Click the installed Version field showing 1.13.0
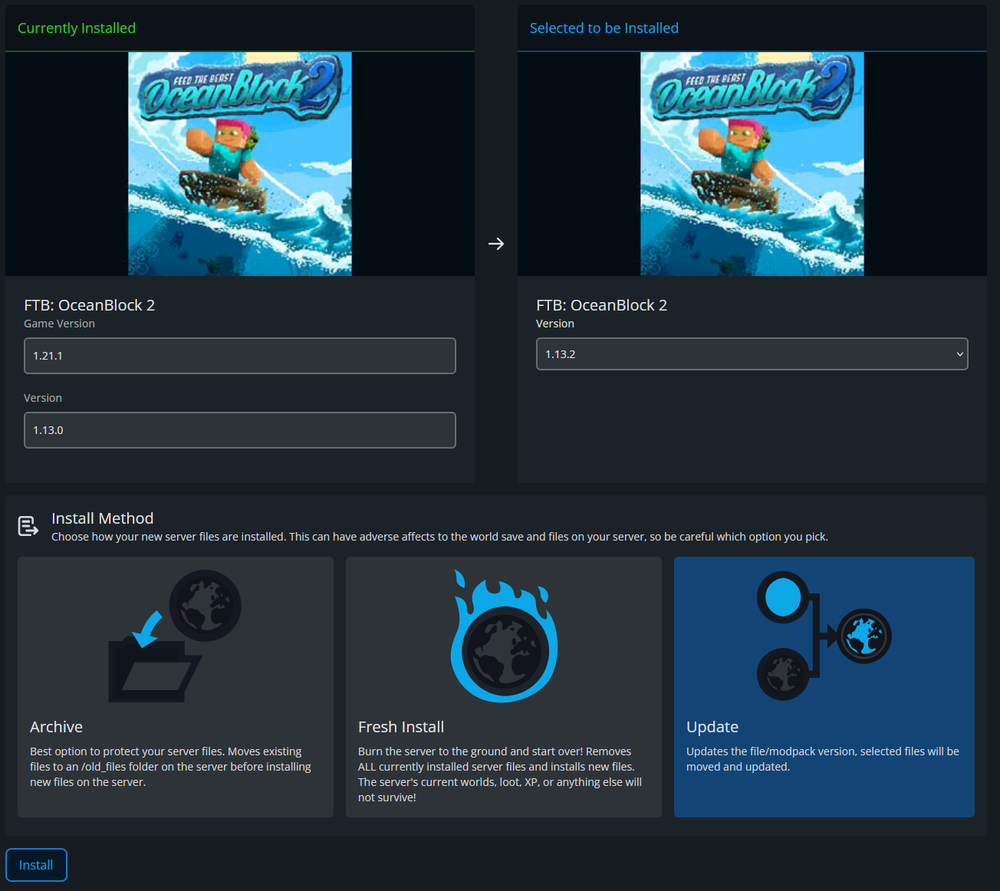Viewport: 1000px width, 891px height. pyautogui.click(x=240, y=430)
